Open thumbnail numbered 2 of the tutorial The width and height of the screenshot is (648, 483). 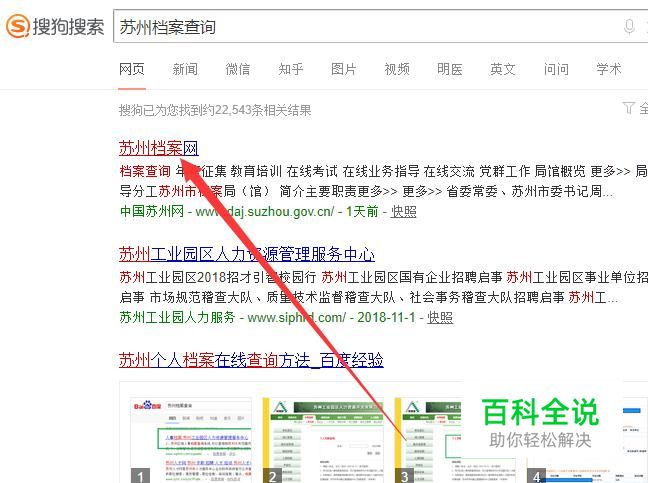coord(323,440)
